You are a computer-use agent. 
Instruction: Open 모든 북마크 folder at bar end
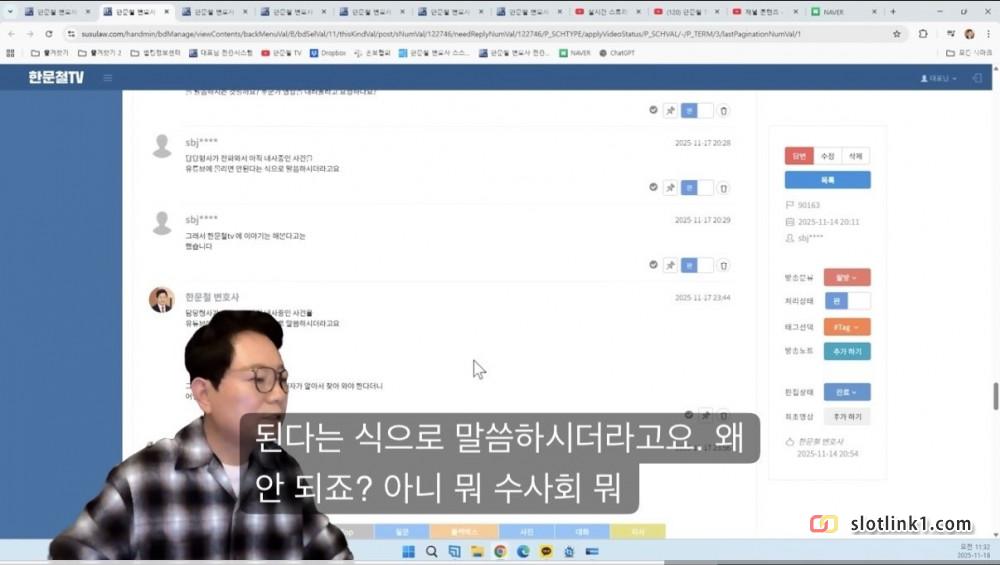pyautogui.click(x=969, y=53)
